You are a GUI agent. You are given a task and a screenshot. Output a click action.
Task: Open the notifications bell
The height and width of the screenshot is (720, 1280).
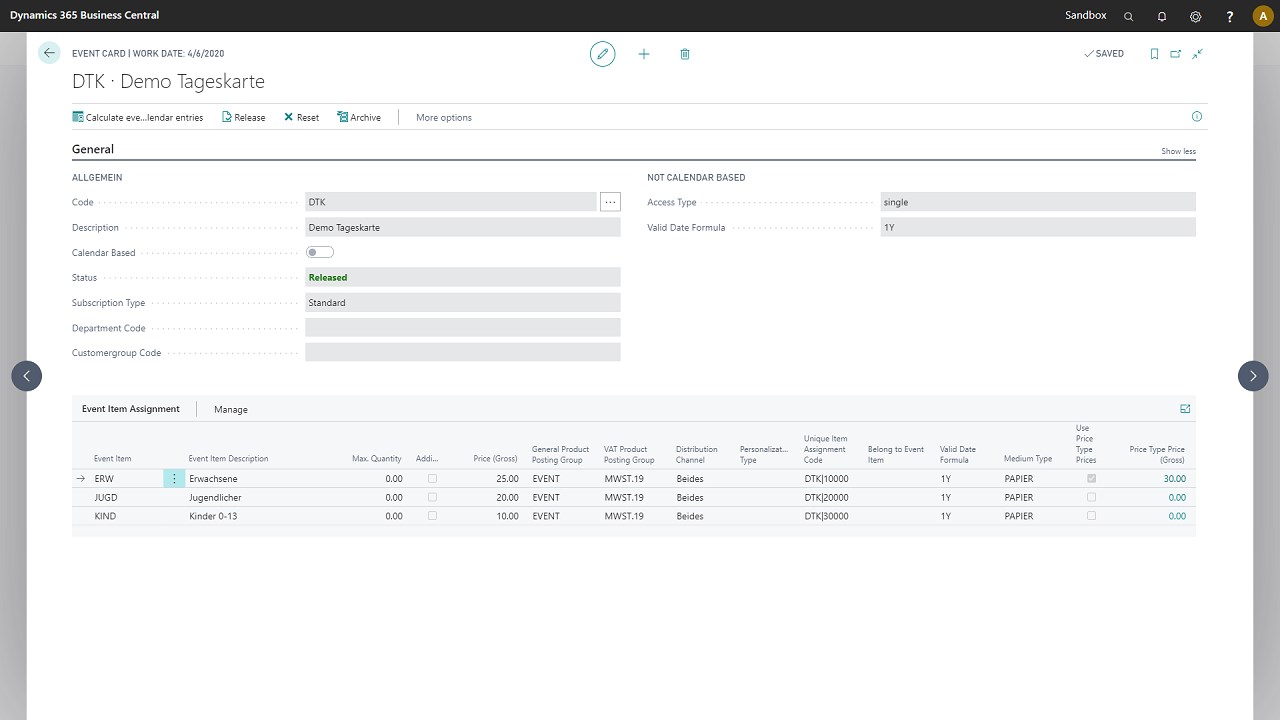tap(1162, 16)
